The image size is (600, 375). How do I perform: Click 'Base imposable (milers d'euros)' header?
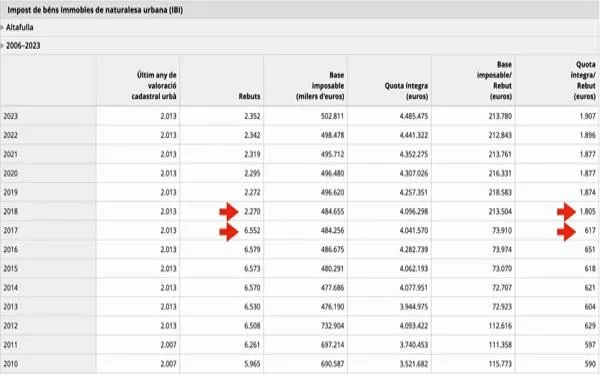coord(320,86)
